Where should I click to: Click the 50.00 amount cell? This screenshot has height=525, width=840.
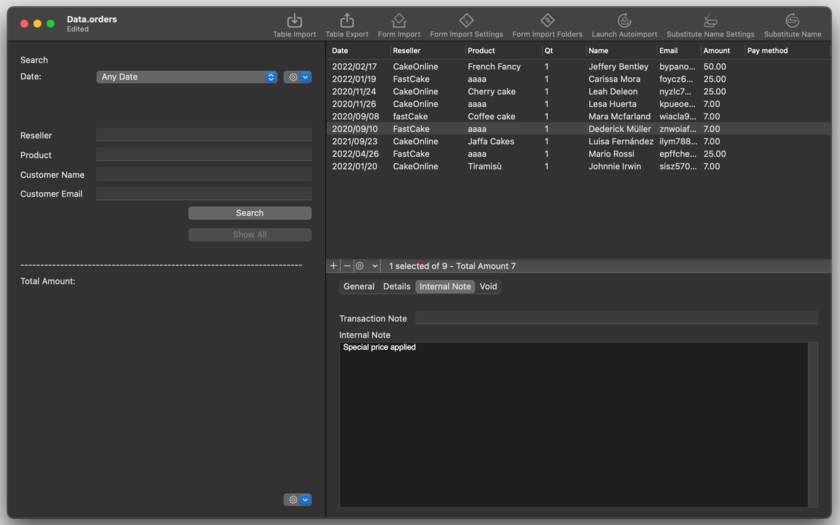tap(715, 66)
